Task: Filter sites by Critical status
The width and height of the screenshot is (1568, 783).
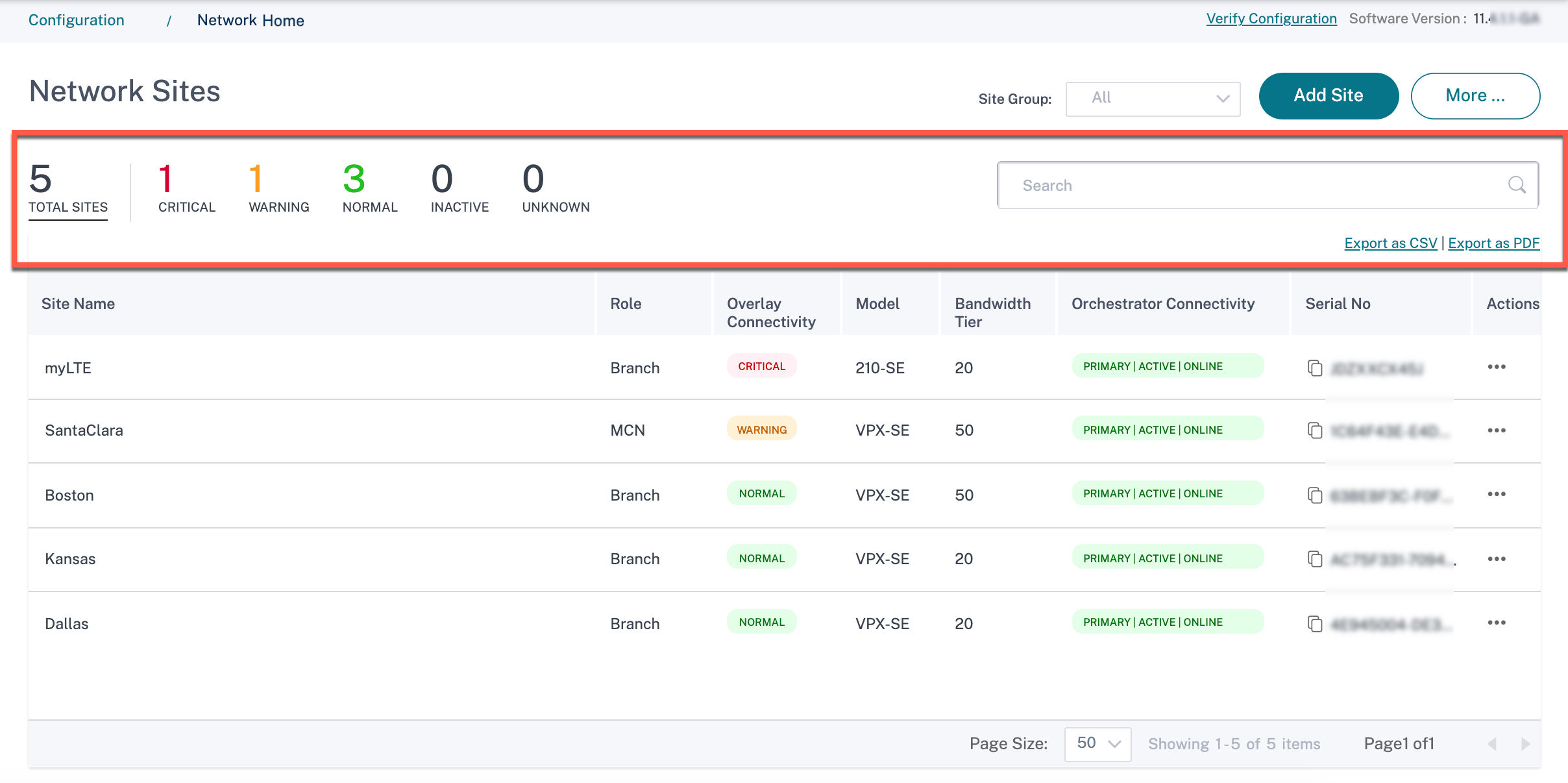Action: (x=186, y=188)
